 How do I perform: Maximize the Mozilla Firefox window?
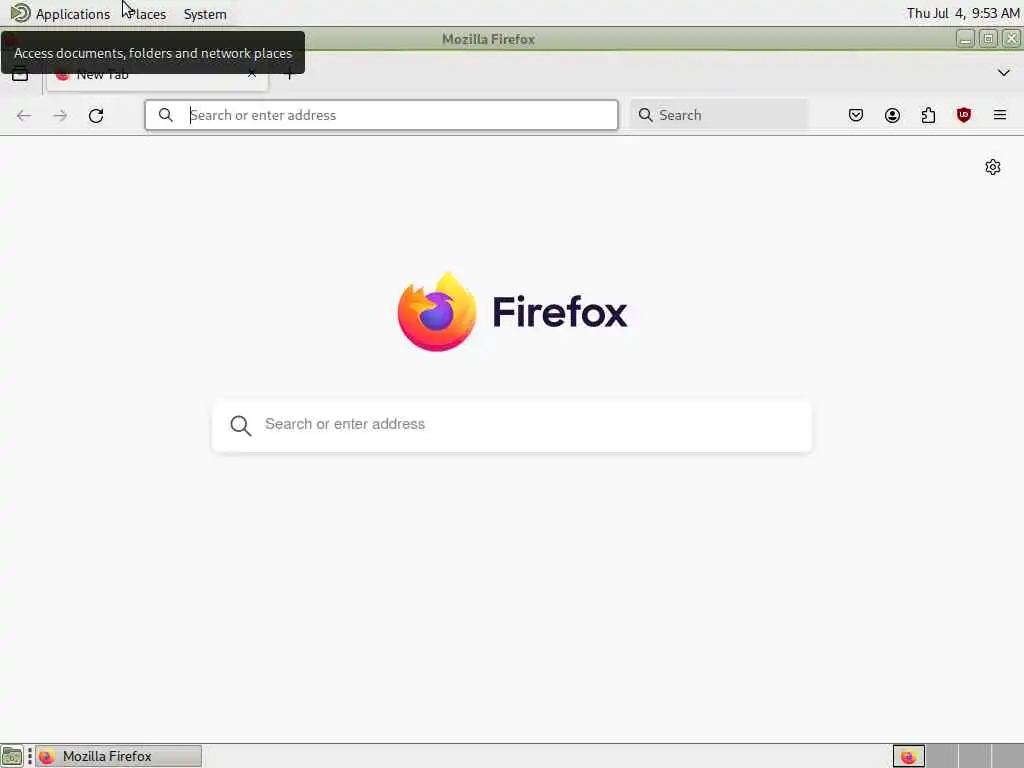click(x=988, y=39)
